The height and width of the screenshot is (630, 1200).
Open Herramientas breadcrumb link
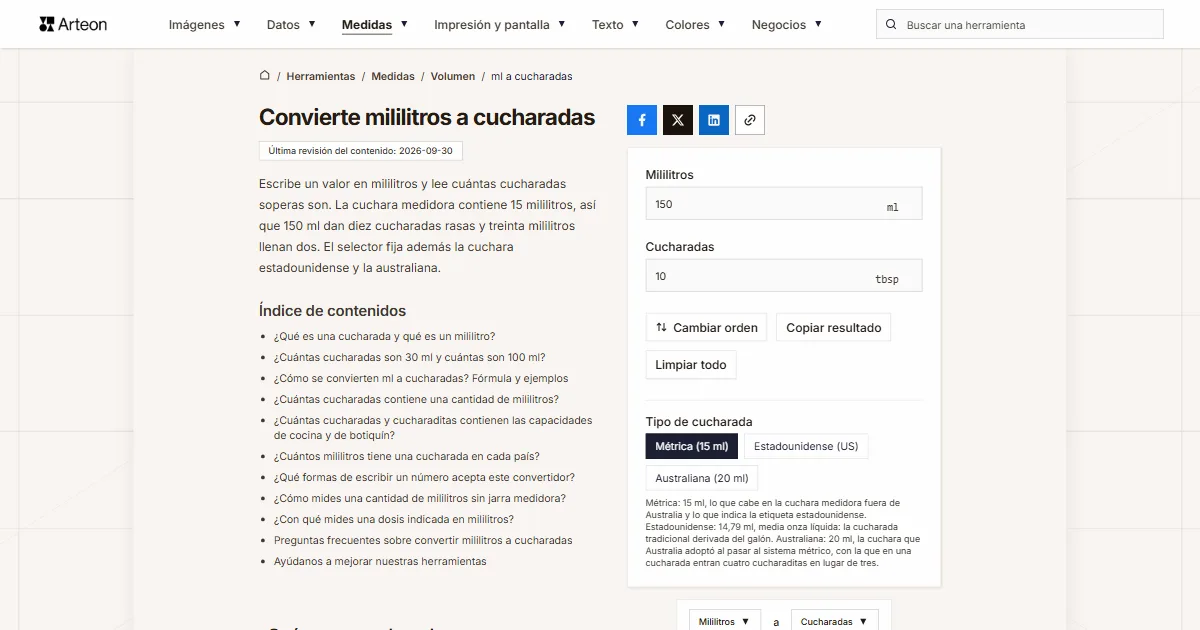coord(321,76)
